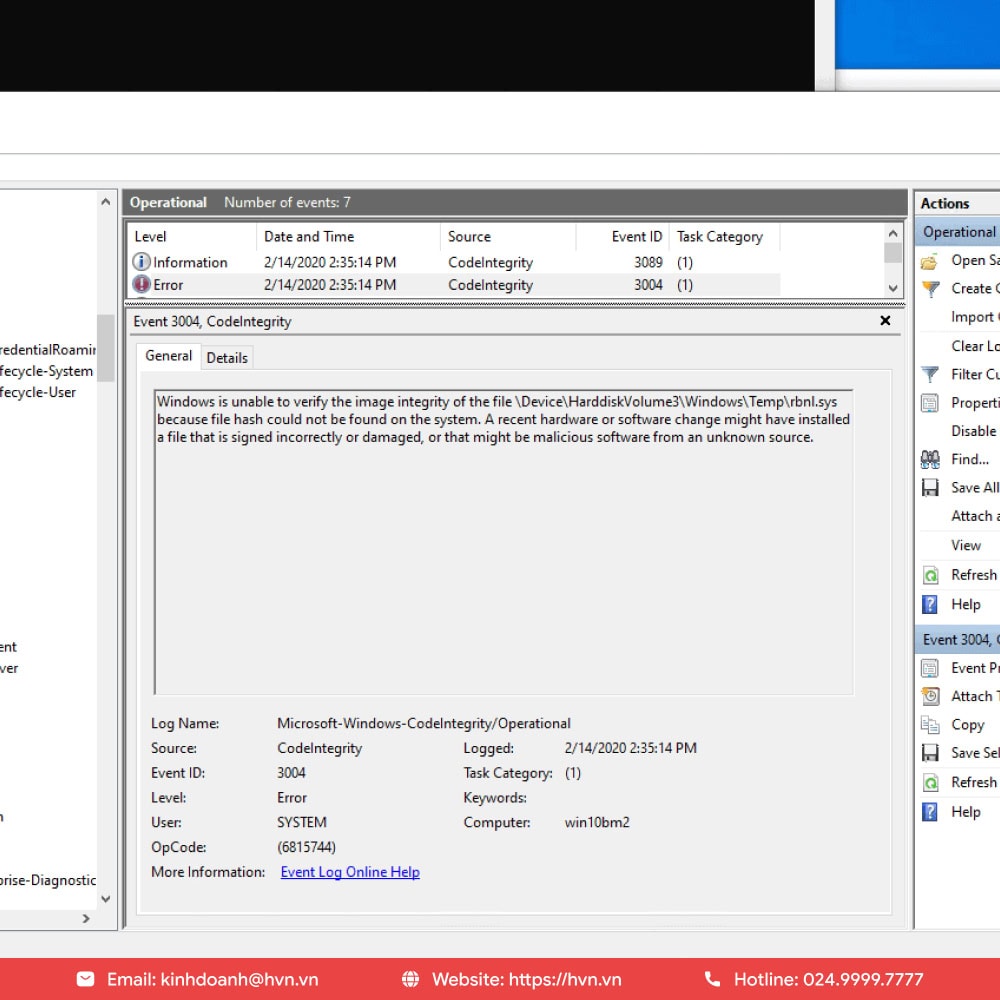
Task: Click the hotline phone icon in footer
Action: pyautogui.click(x=712, y=979)
